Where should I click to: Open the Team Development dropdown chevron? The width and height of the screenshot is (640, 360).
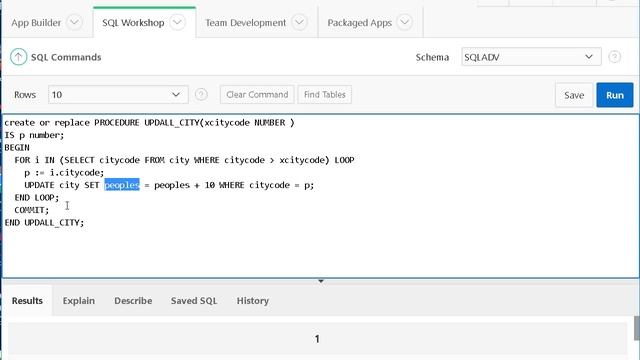[299, 22]
